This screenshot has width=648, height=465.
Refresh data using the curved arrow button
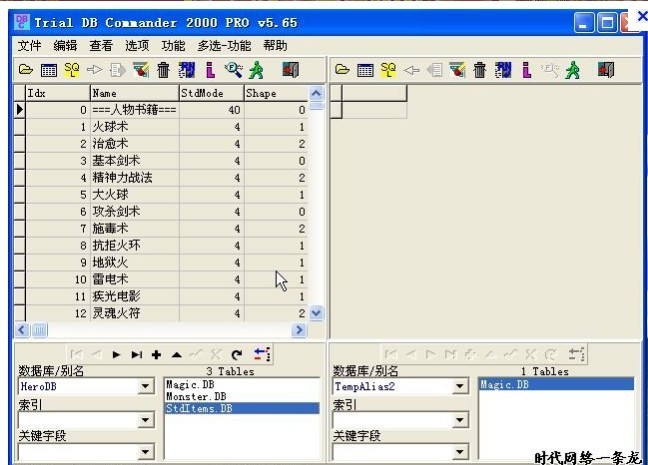[237, 355]
